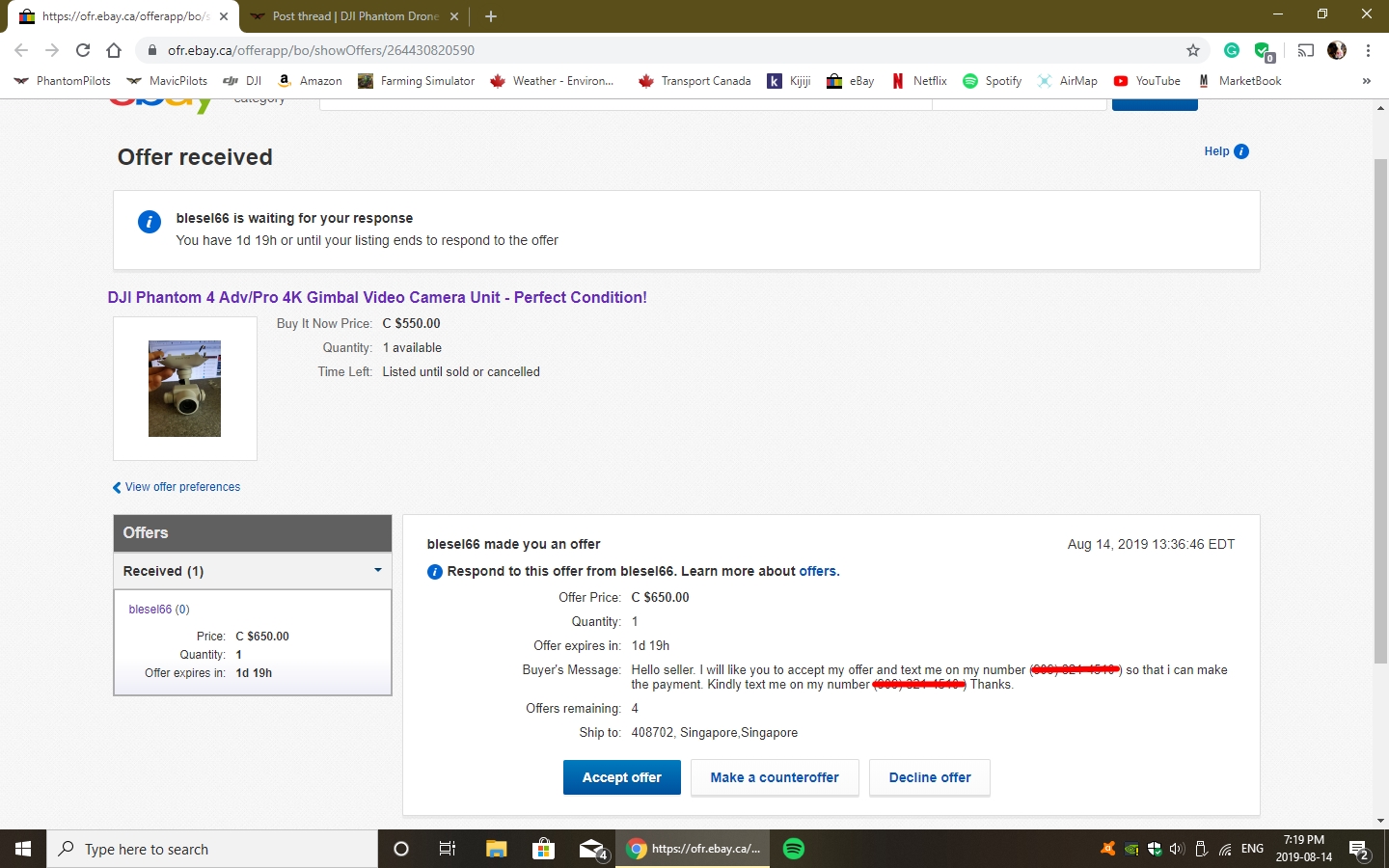Open the Chrome profile avatar
The height and width of the screenshot is (868, 1389).
(x=1337, y=50)
